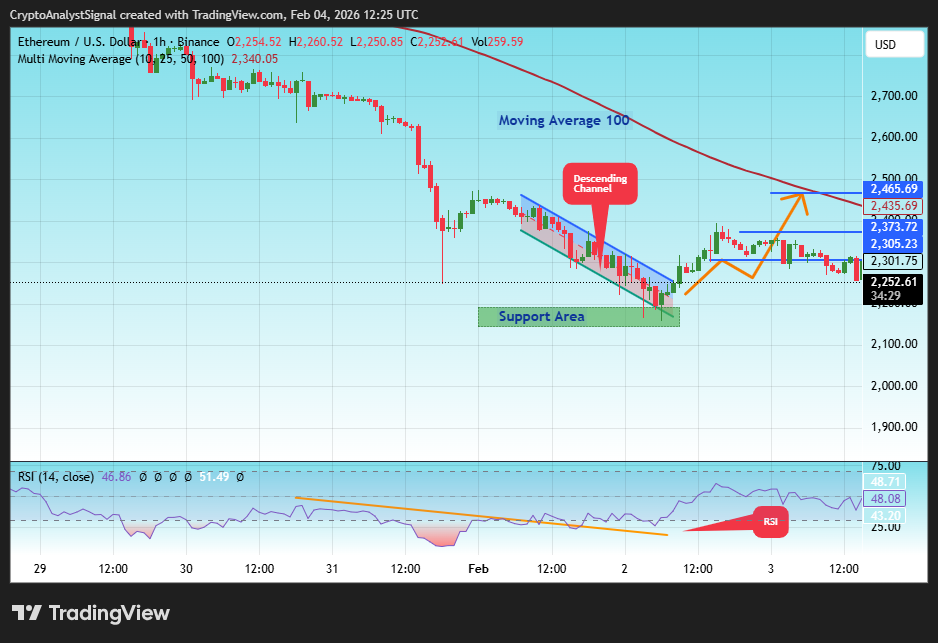Click the 48.08 RSI axis label
Image resolution: width=938 pixels, height=643 pixels.
885,499
